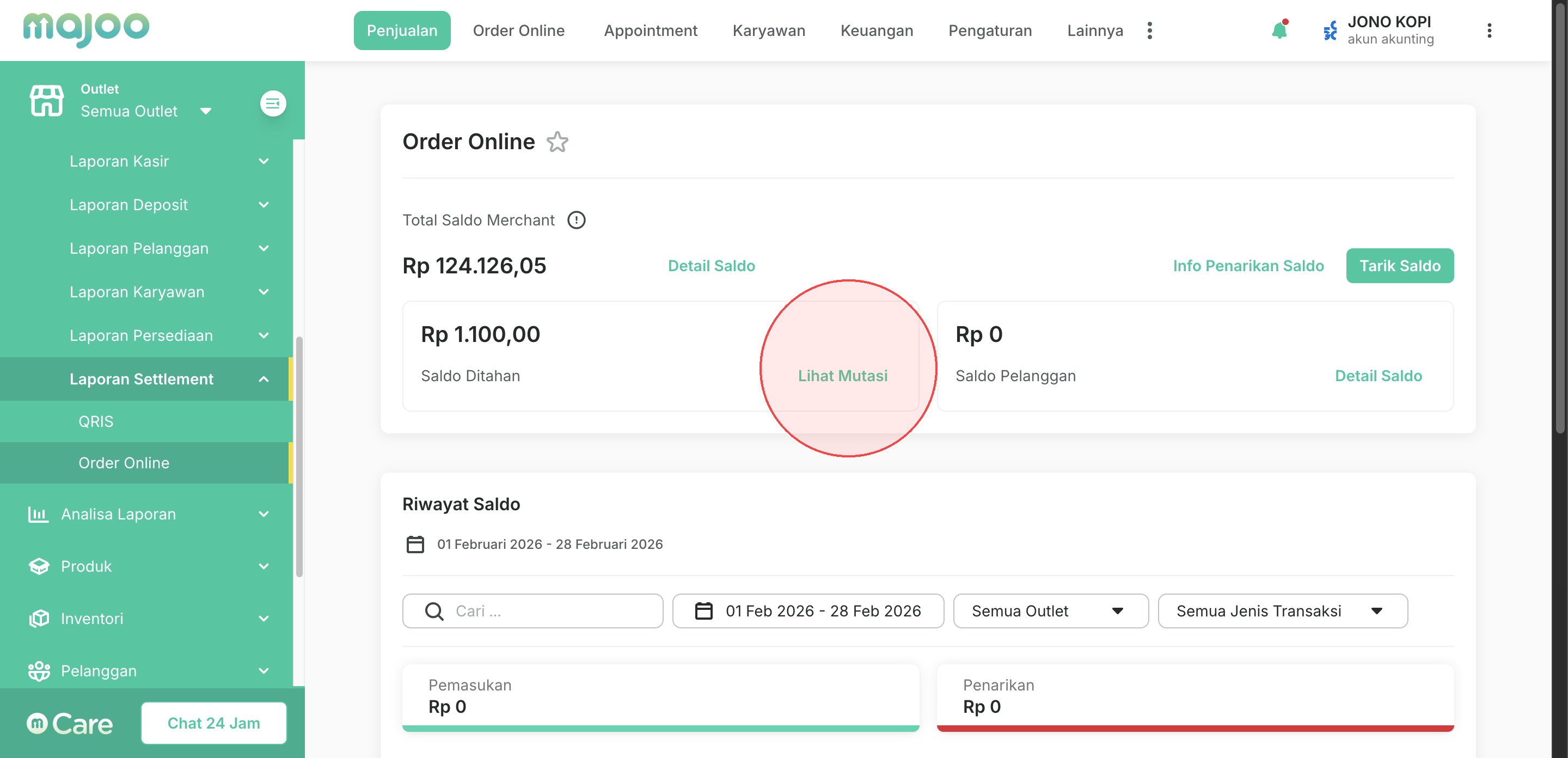Open the three-dot menu beside Lainnya
Viewport: 1568px width, 758px height.
coord(1149,30)
